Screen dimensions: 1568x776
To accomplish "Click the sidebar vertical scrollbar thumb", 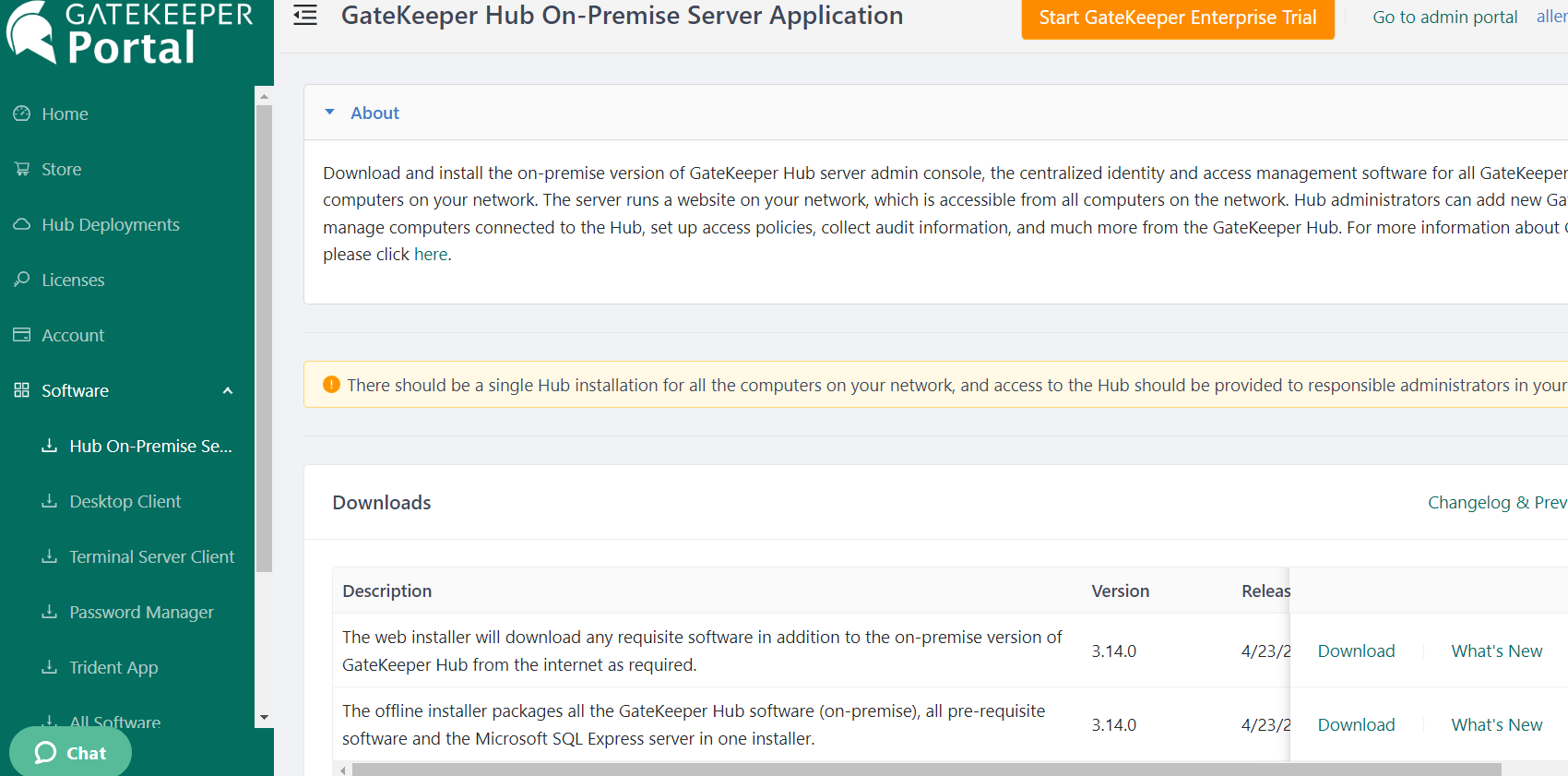I will click(265, 339).
